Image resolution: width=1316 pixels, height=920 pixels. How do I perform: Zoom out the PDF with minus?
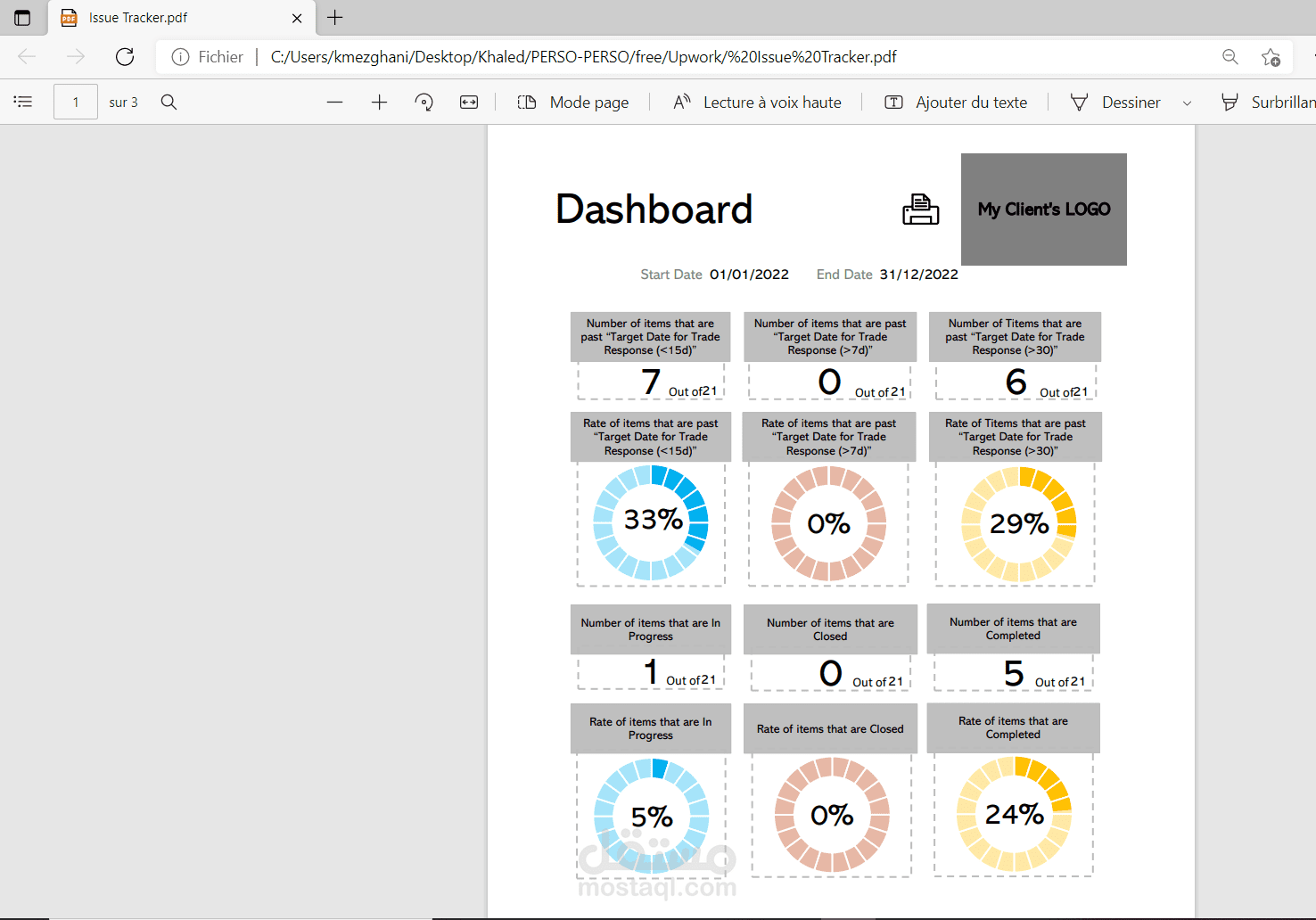point(335,103)
